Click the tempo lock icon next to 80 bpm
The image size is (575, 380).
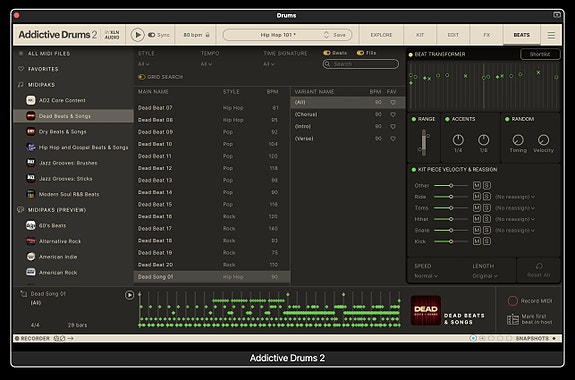(208, 35)
